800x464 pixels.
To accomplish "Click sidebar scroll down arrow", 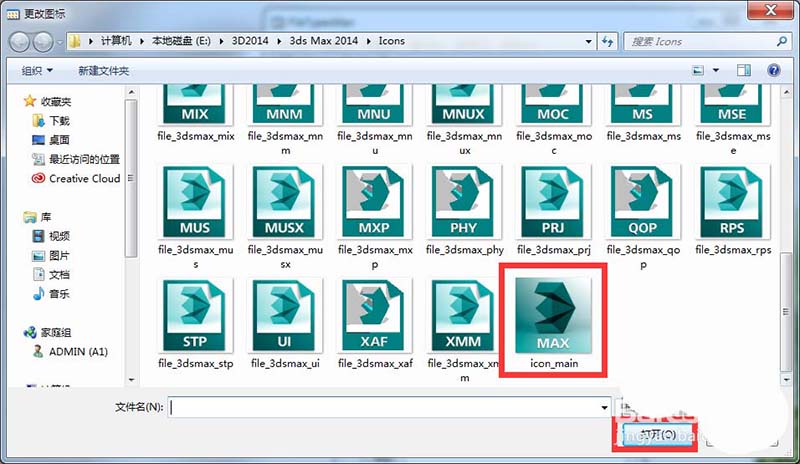I will (131, 380).
